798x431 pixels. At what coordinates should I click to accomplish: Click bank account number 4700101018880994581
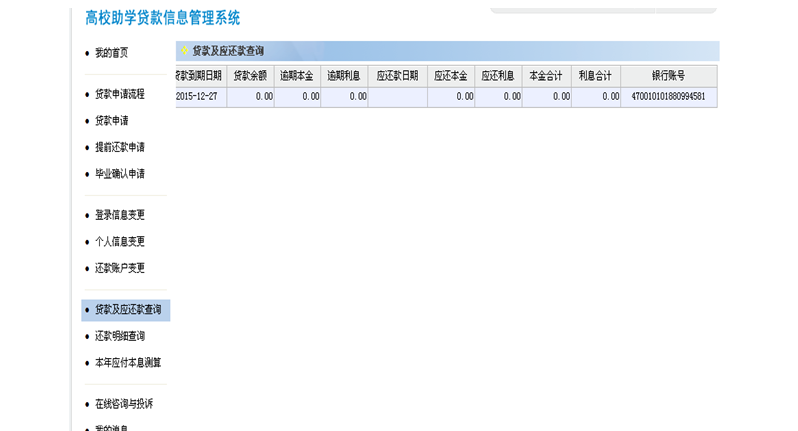tap(668, 97)
